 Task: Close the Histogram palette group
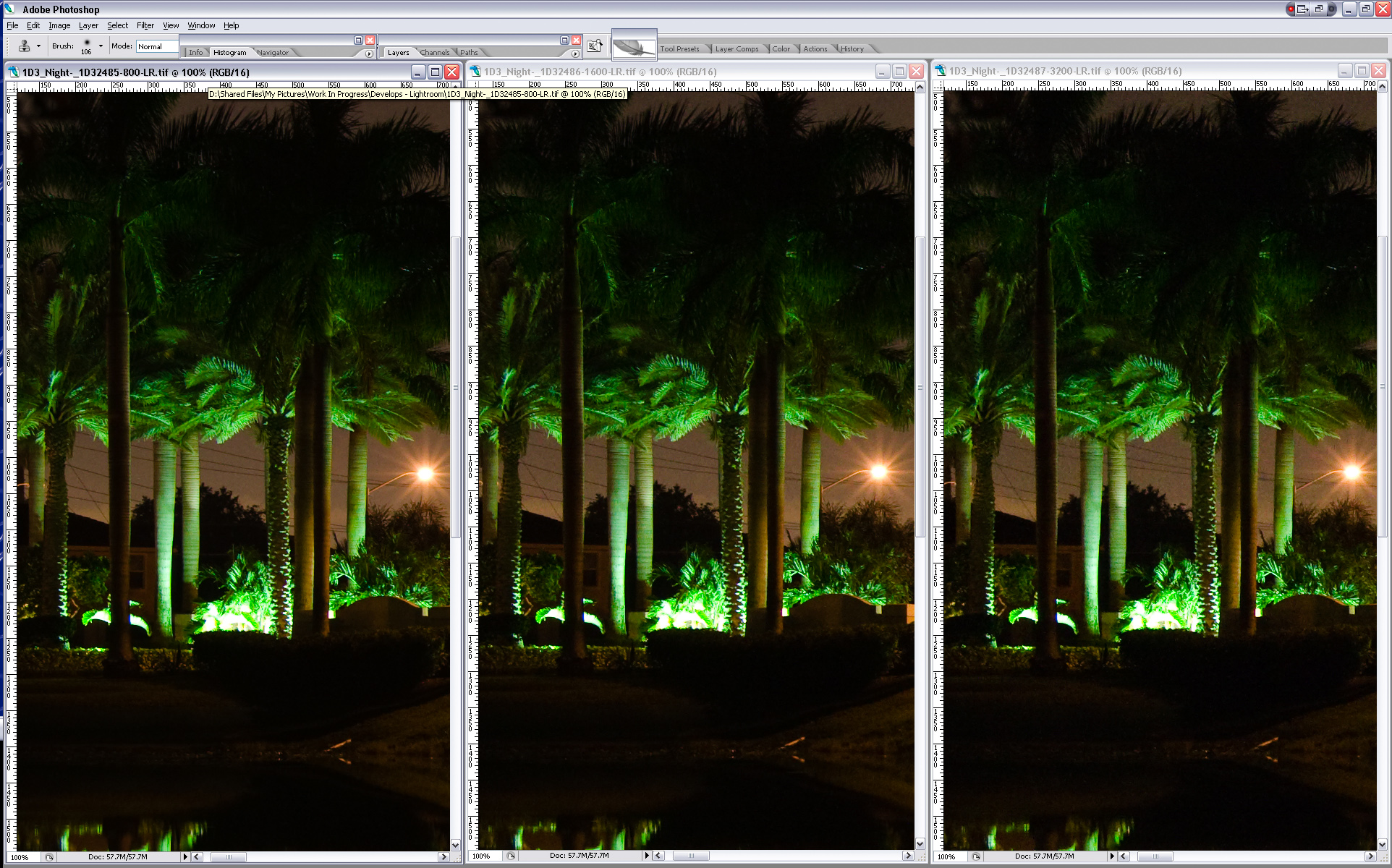370,40
